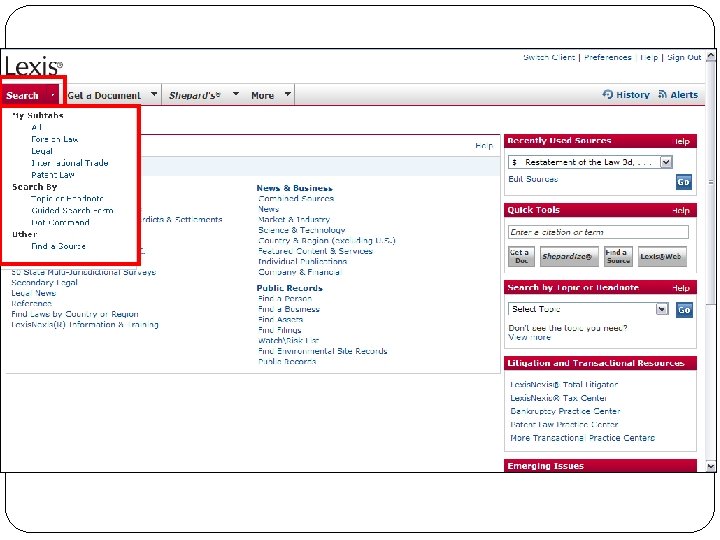Open the More tab
Screen dimensions: 720x540
pos(262,96)
